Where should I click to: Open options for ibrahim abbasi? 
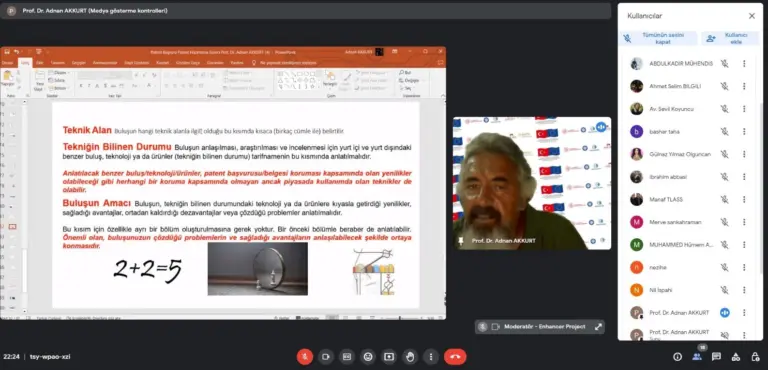[x=744, y=177]
